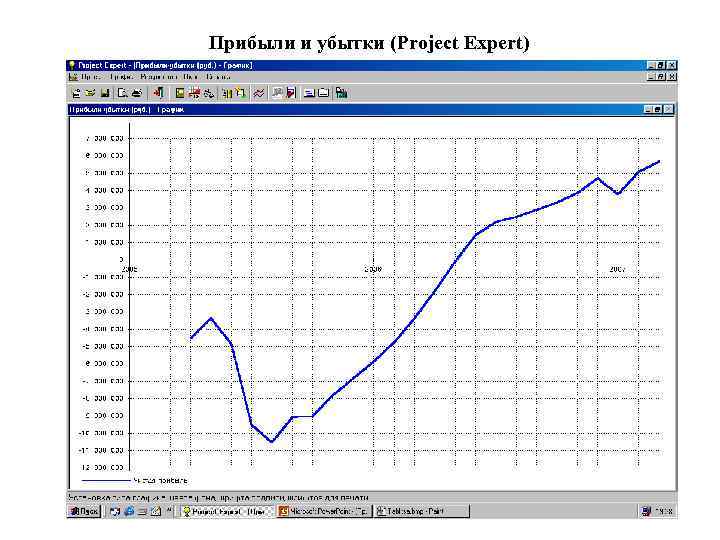Click the 2005 year label on axis
Image resolution: width=720 pixels, height=540 pixels.
(x=129, y=270)
